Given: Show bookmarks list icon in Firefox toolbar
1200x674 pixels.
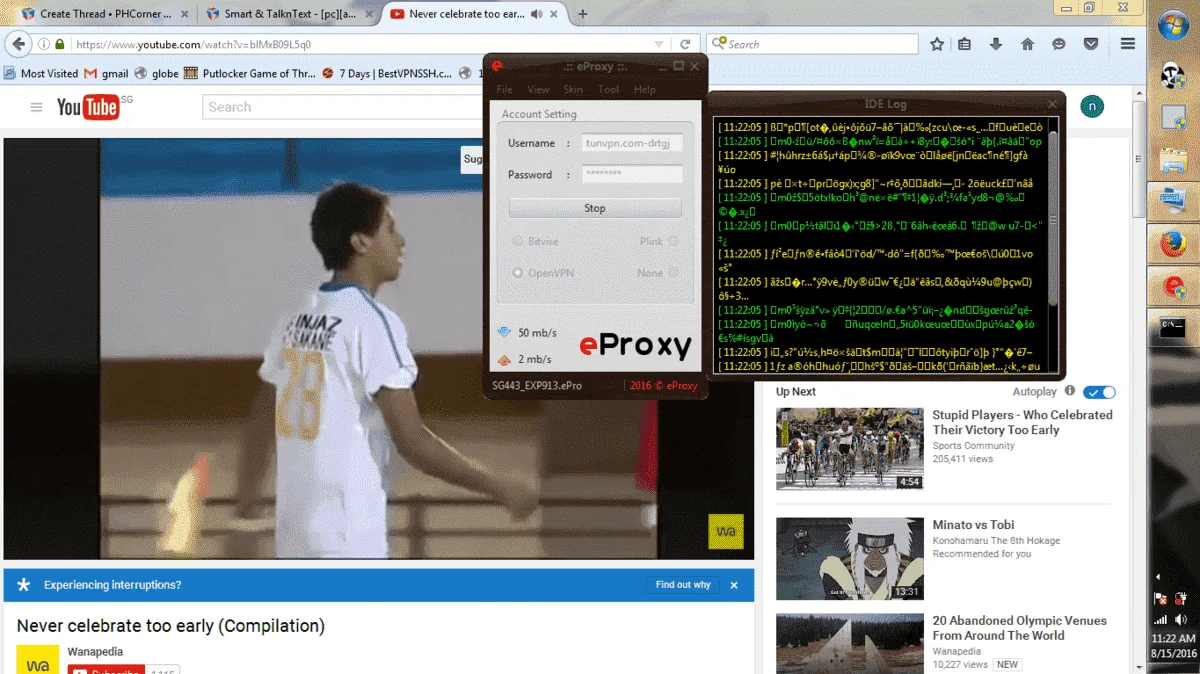Looking at the screenshot, I should (965, 44).
